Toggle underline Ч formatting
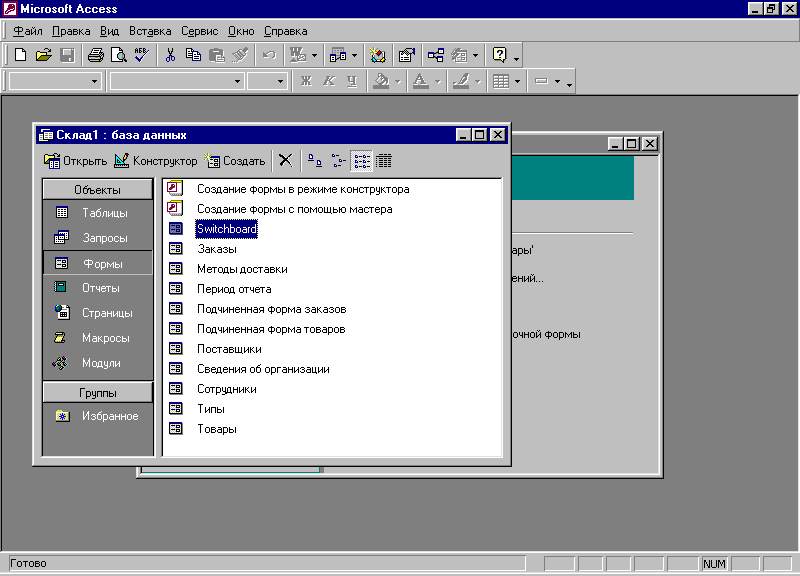Image resolution: width=800 pixels, height=576 pixels. (352, 81)
